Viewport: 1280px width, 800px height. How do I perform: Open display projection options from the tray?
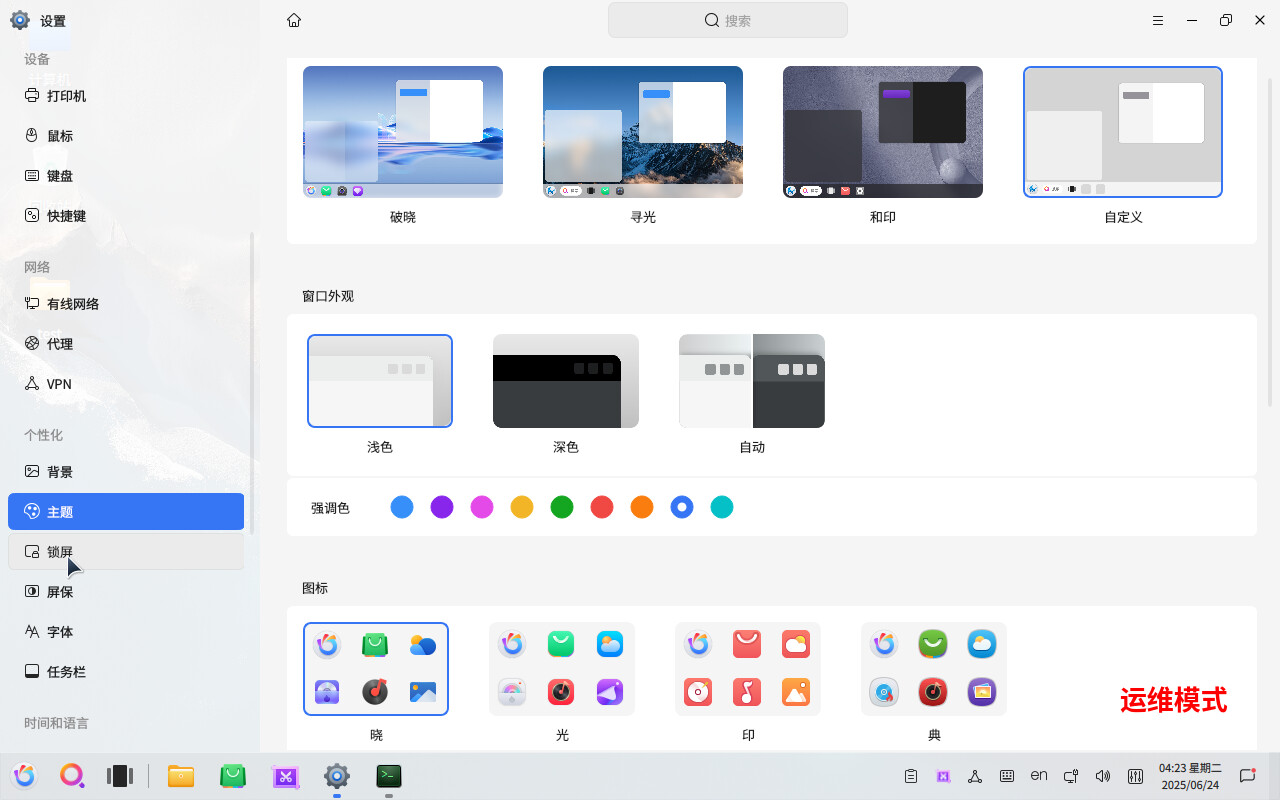point(1071,776)
